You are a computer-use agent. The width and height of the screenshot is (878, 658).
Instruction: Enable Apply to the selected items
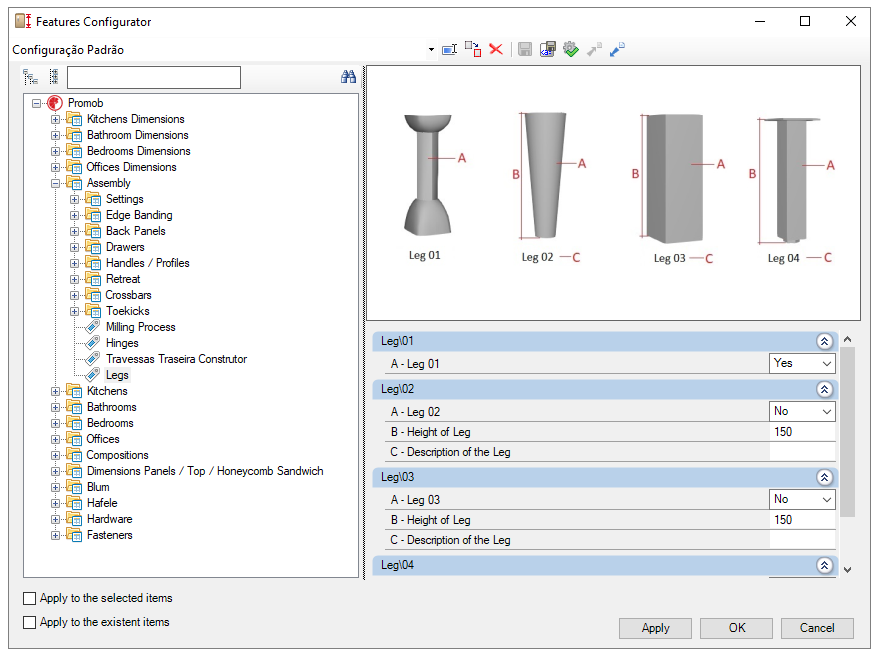click(x=30, y=598)
